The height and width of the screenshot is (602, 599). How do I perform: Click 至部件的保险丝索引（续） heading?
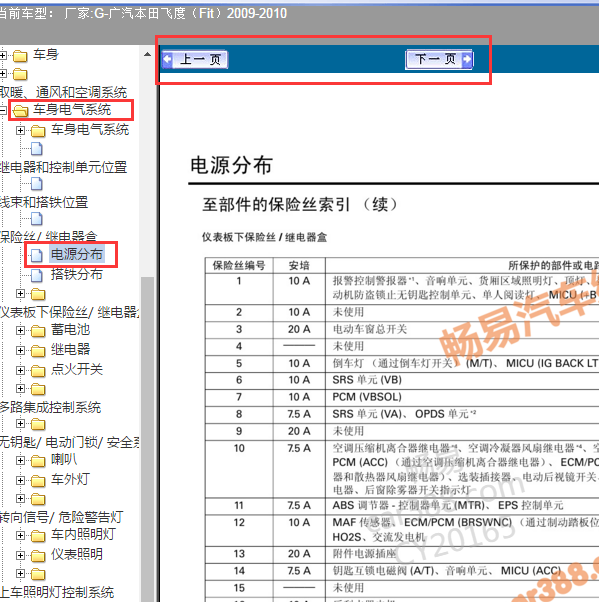click(x=300, y=205)
